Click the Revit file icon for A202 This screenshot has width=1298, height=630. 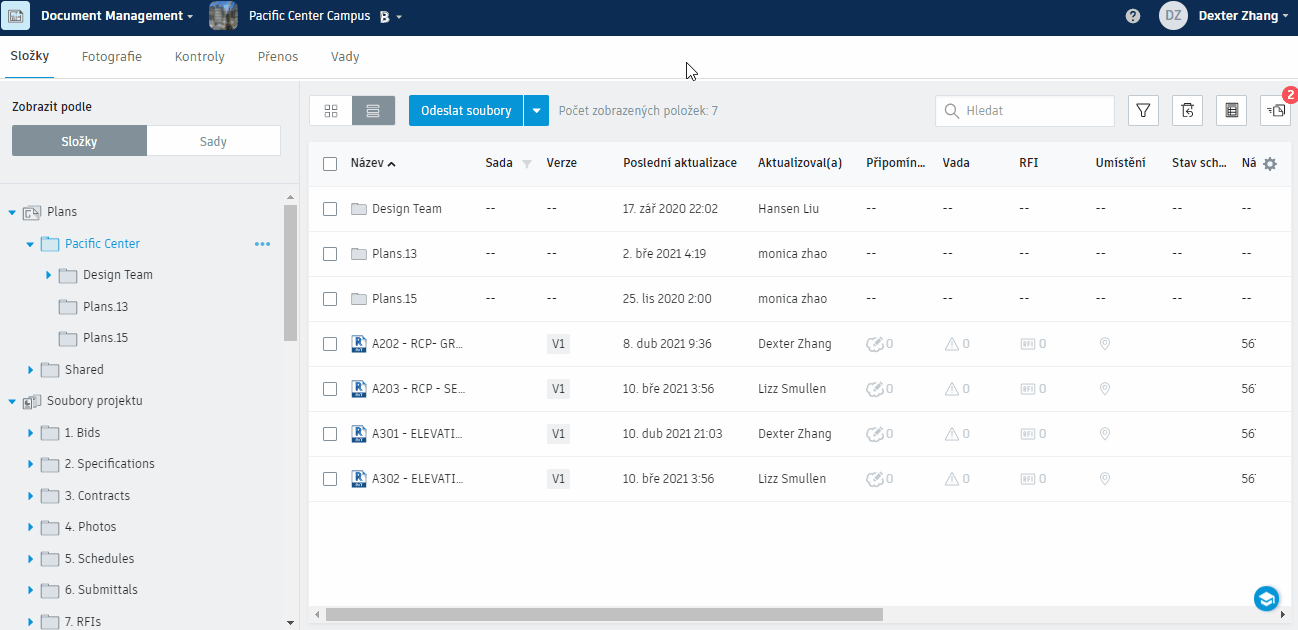(359, 344)
